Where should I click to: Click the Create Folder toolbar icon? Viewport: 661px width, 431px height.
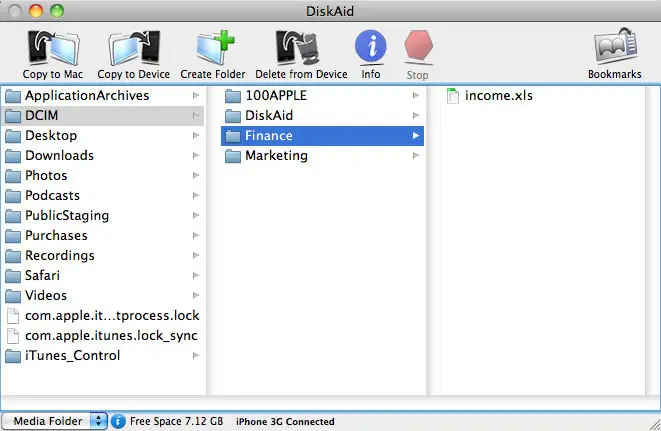tap(215, 48)
